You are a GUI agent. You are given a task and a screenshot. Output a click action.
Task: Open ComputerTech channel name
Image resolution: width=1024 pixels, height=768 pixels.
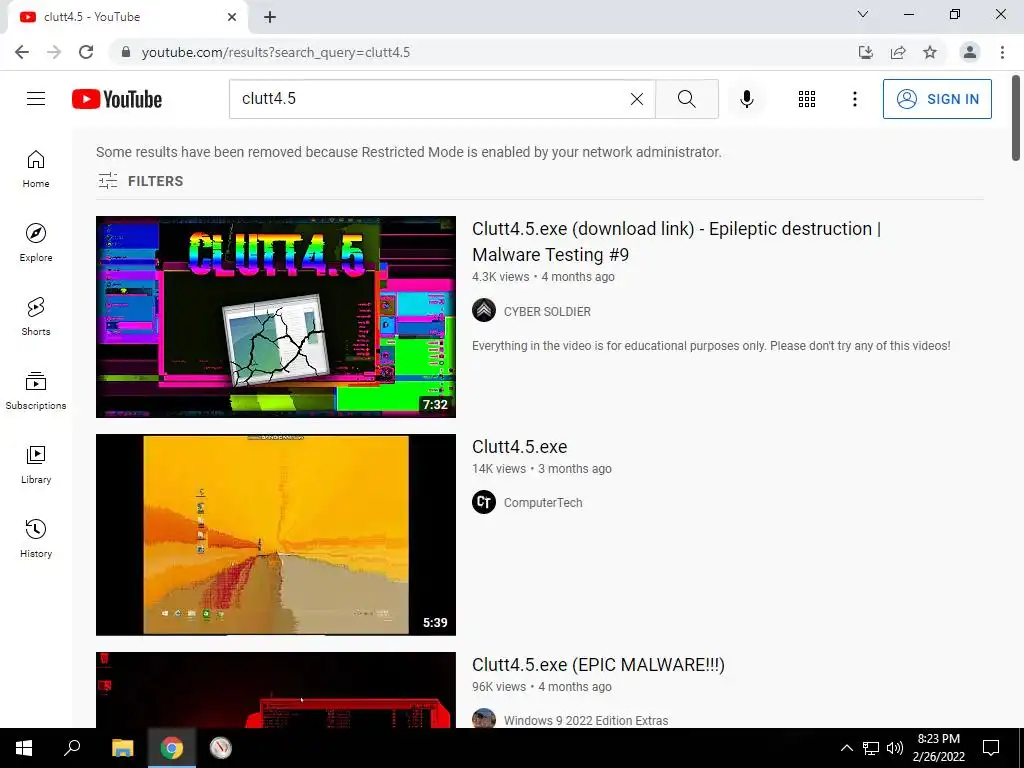point(543,503)
